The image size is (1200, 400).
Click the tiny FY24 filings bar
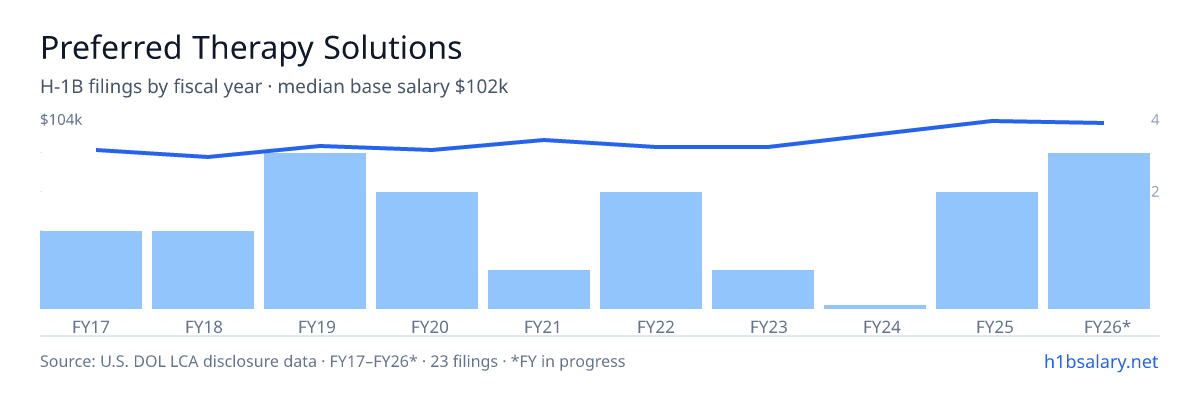tap(875, 307)
